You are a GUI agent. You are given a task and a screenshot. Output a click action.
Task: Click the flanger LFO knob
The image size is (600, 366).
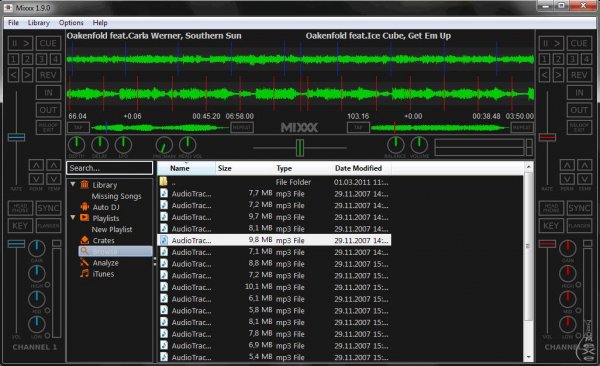123,145
